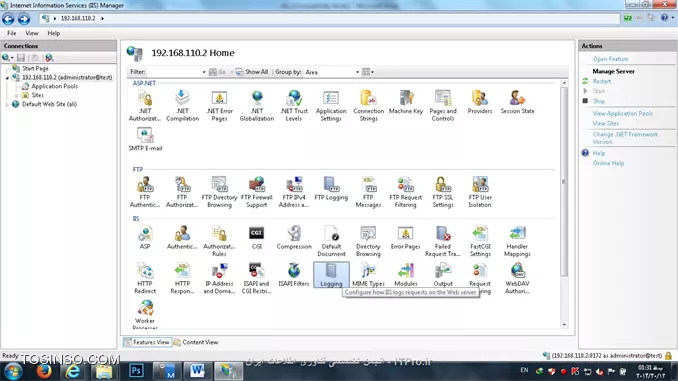Open the File menu
The height and width of the screenshot is (381, 678).
coord(12,33)
